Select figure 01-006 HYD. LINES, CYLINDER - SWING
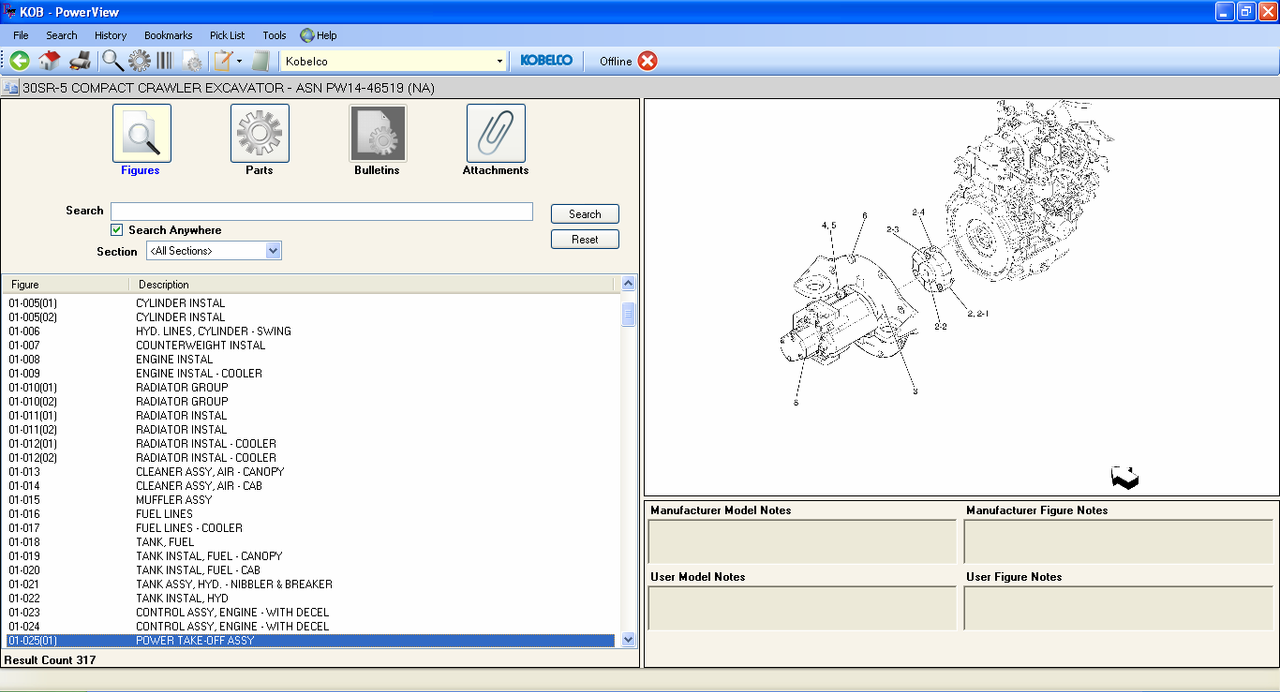The width and height of the screenshot is (1280, 692). click(311, 331)
